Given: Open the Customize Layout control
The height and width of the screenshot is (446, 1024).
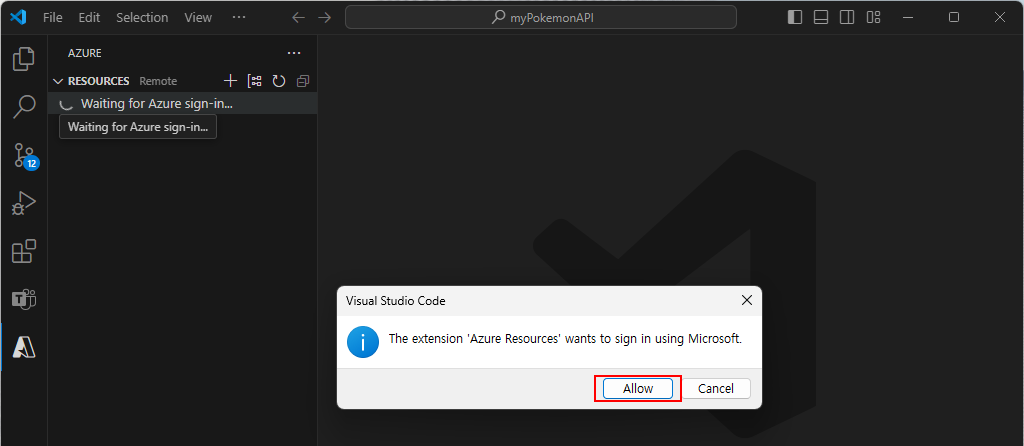Looking at the screenshot, I should click(873, 18).
